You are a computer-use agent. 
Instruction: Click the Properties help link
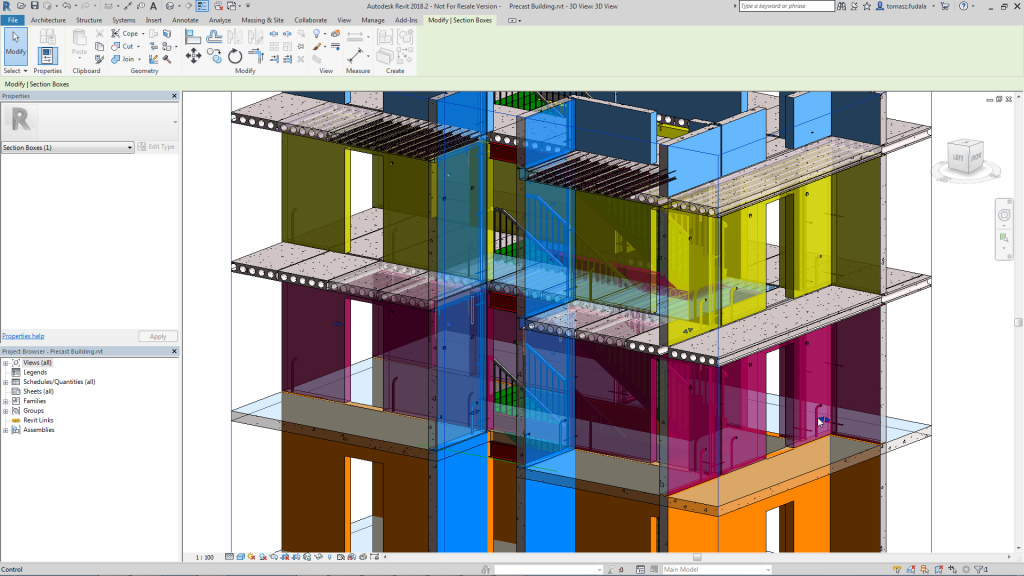pos(23,336)
